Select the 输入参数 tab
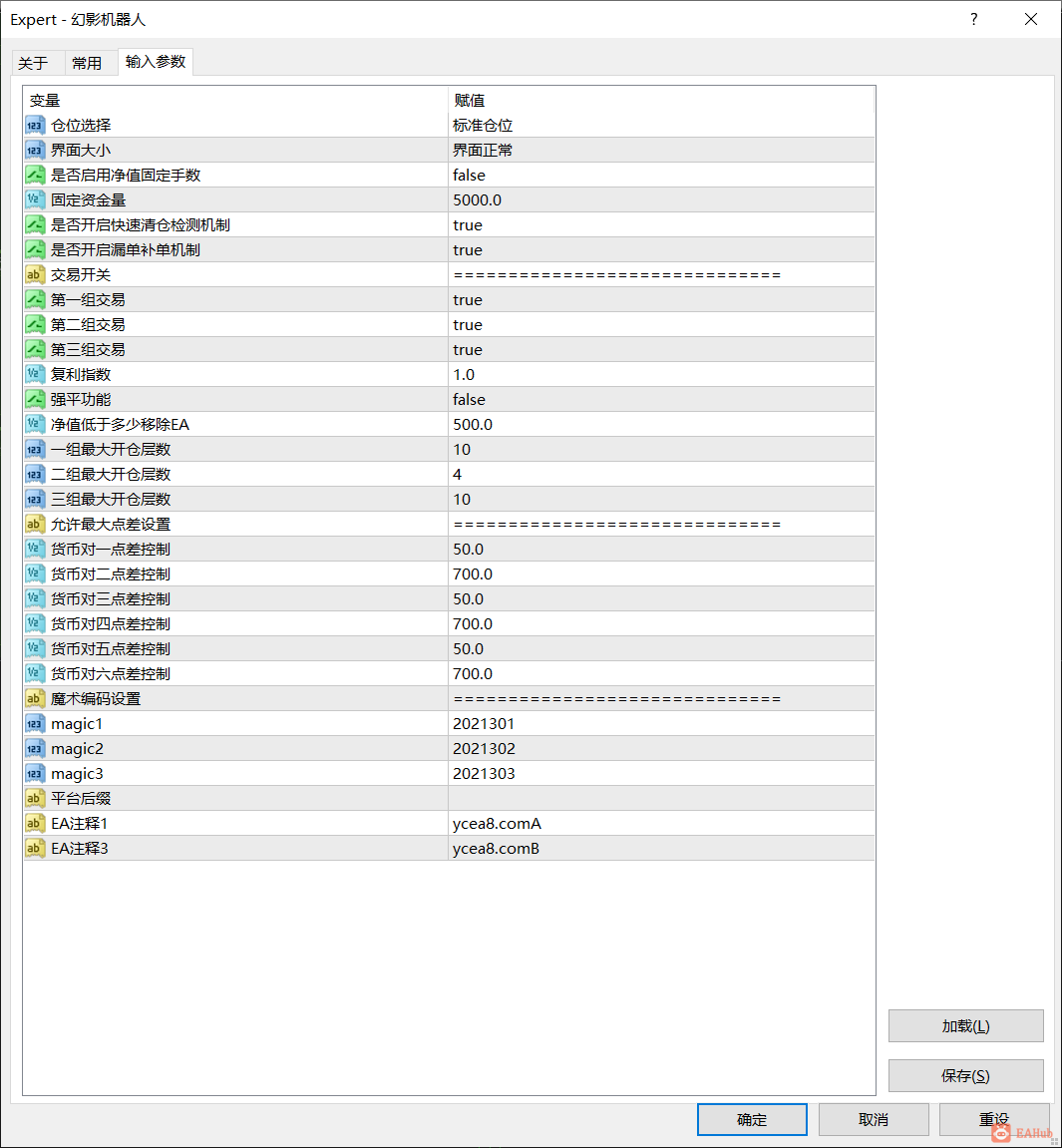Screen dimensions: 1062x1148 pyautogui.click(x=156, y=62)
